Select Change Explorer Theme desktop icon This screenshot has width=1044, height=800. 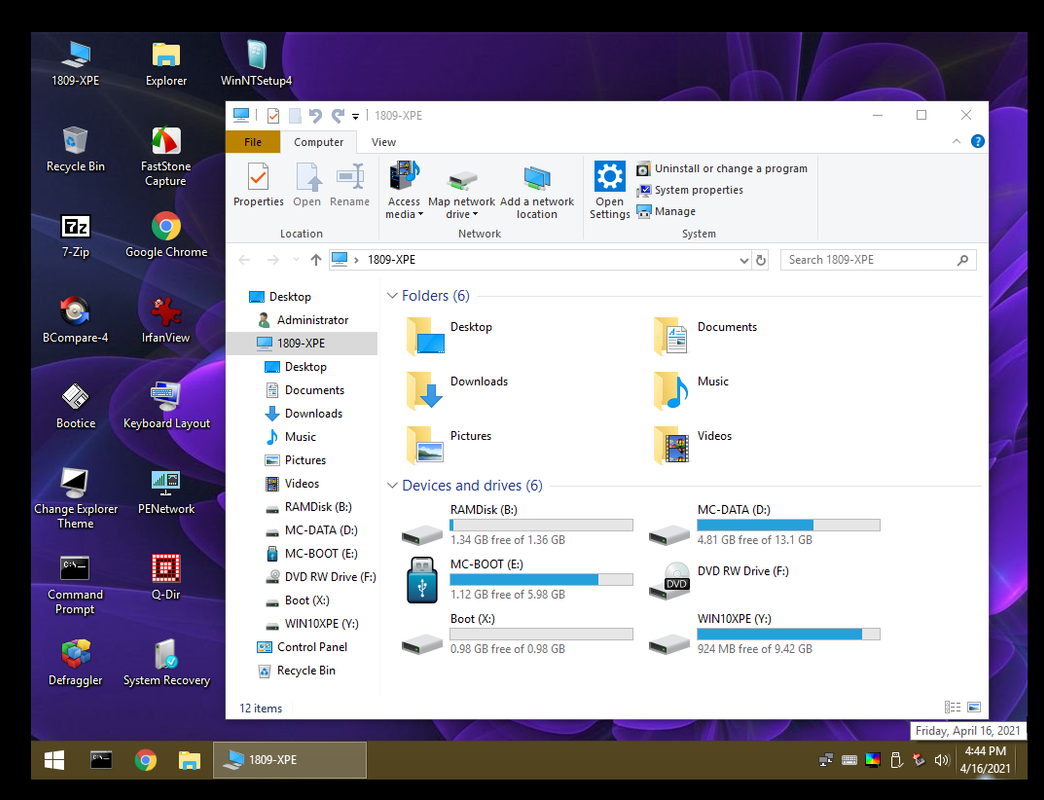[75, 499]
